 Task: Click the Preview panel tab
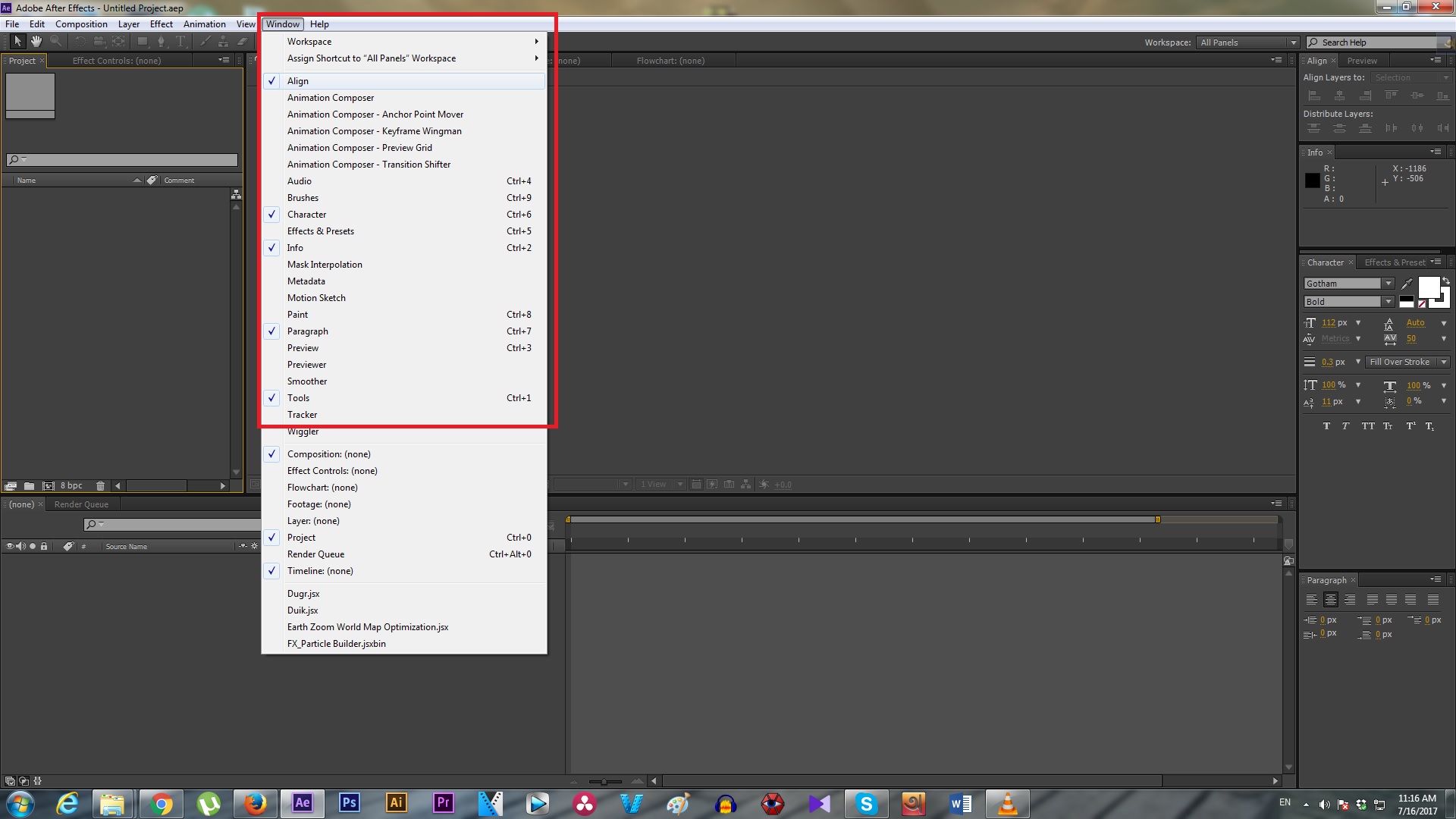coord(1362,61)
